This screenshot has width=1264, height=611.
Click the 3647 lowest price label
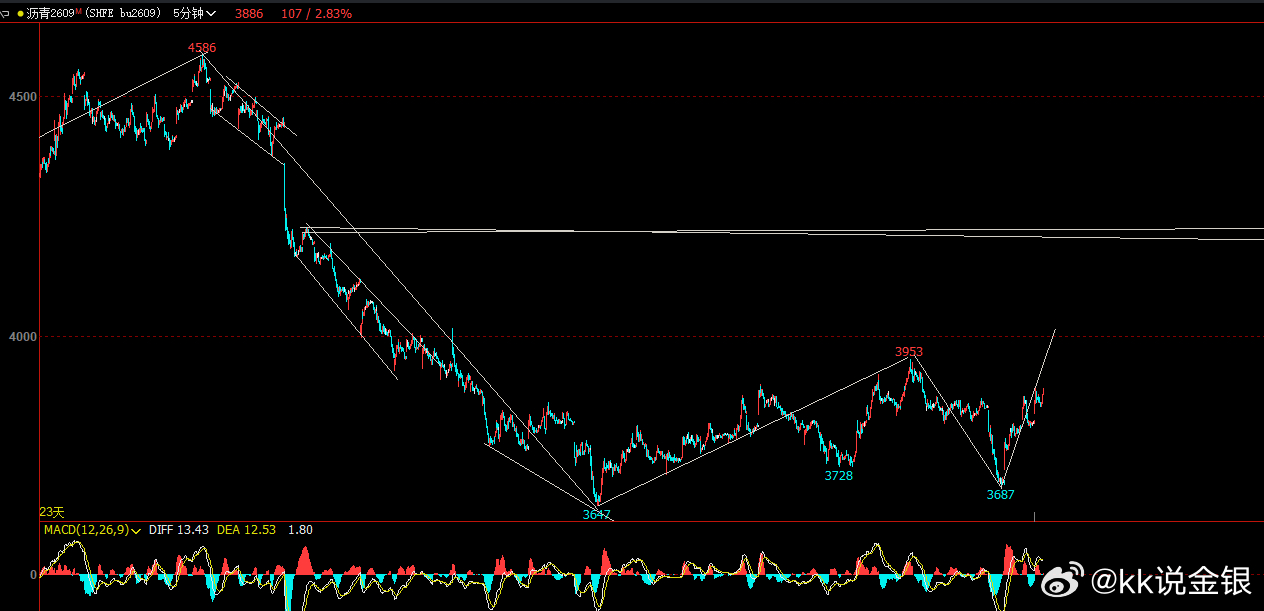pos(597,514)
